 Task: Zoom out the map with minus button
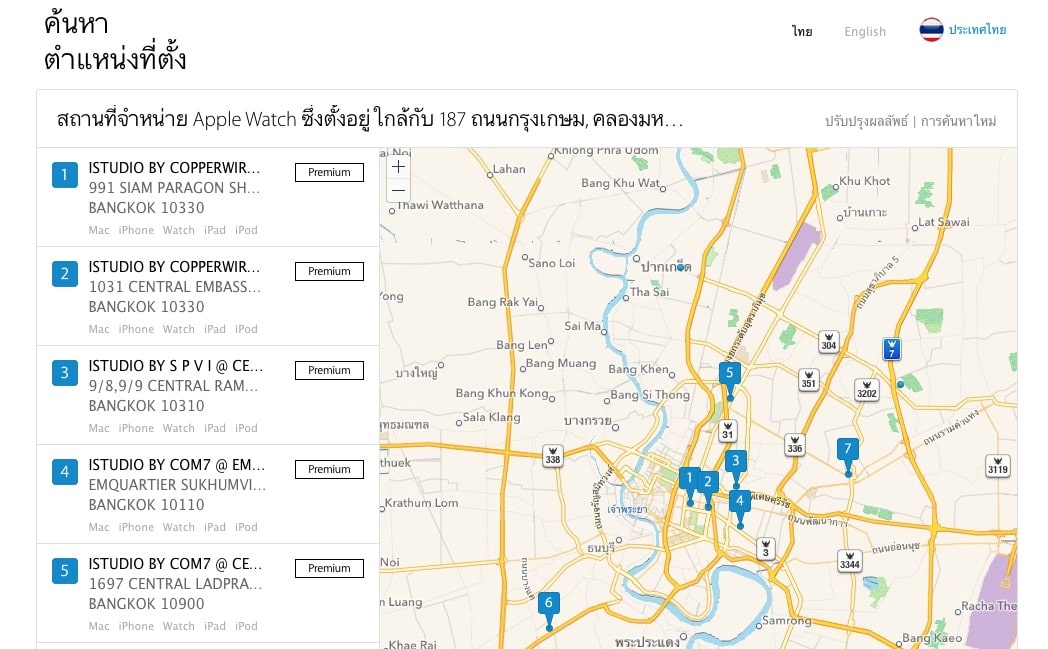tap(398, 190)
